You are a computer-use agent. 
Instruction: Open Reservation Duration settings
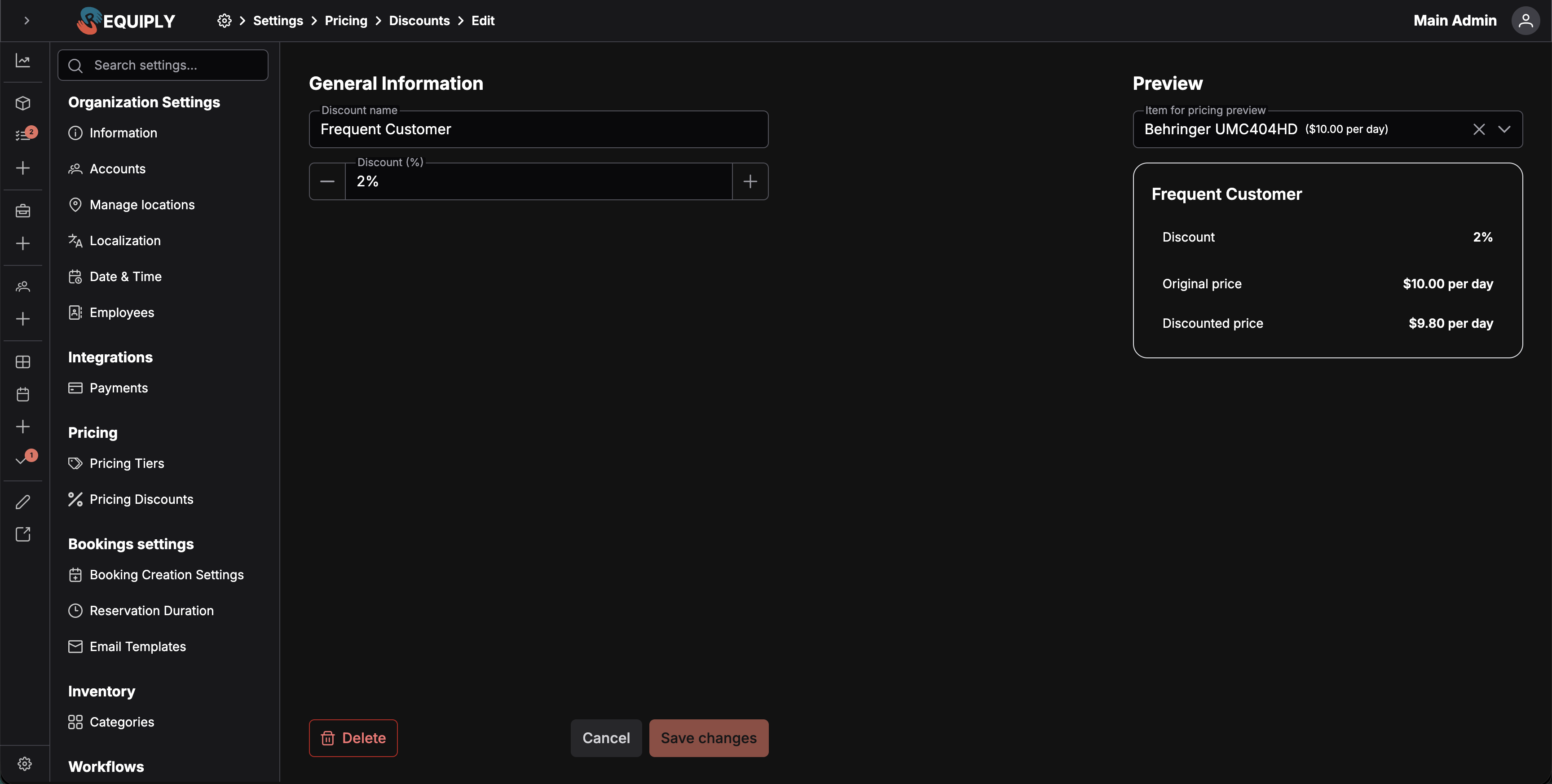pos(141,610)
